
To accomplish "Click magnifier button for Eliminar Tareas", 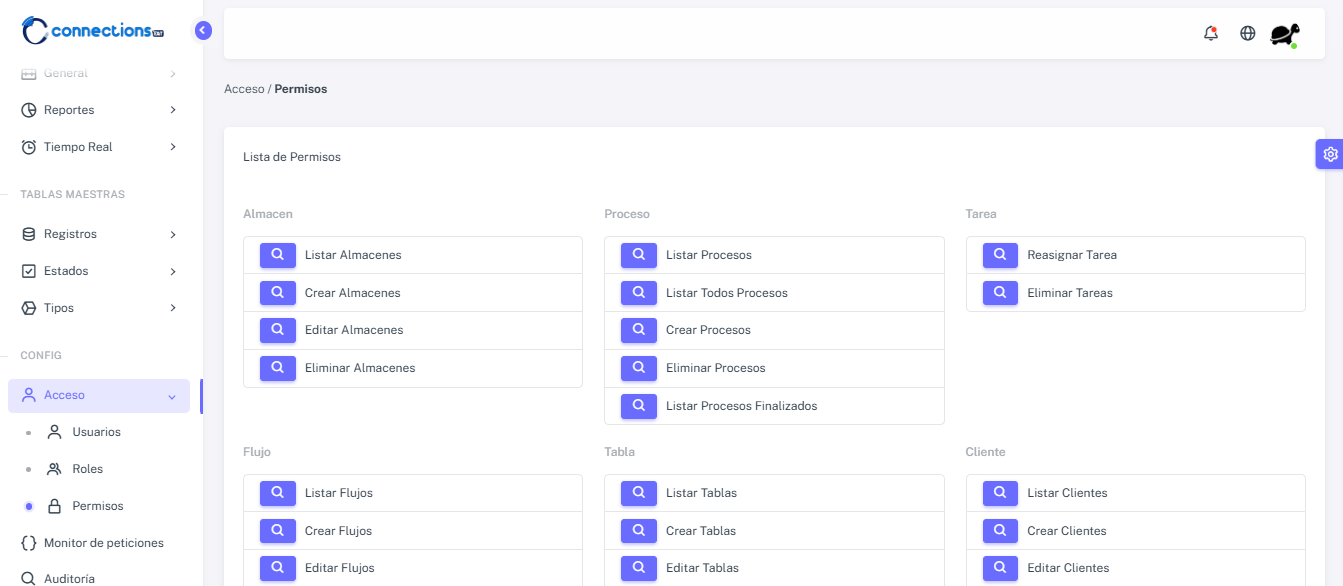I will (x=1000, y=293).
